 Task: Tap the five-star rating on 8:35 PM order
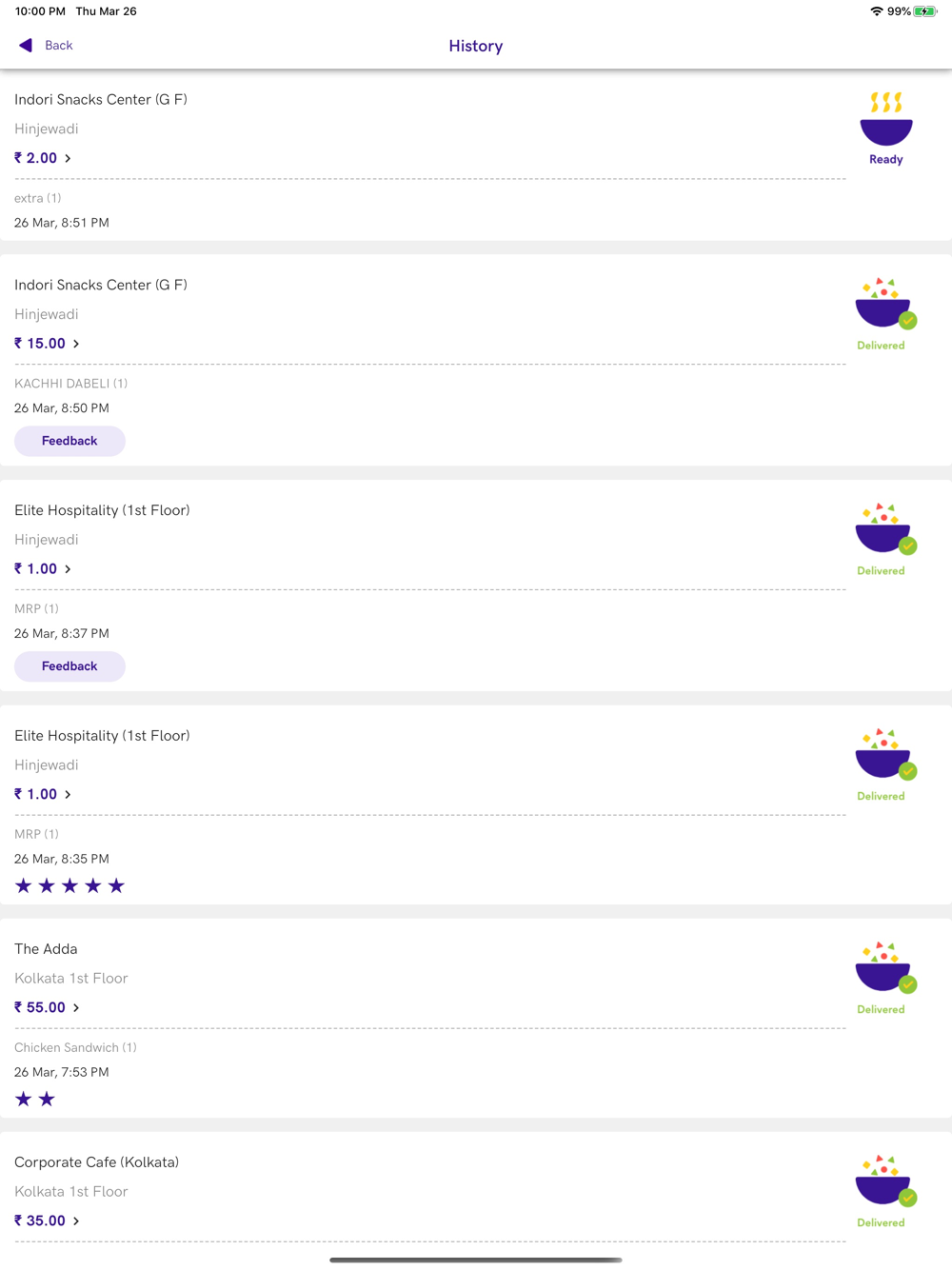pos(69,886)
